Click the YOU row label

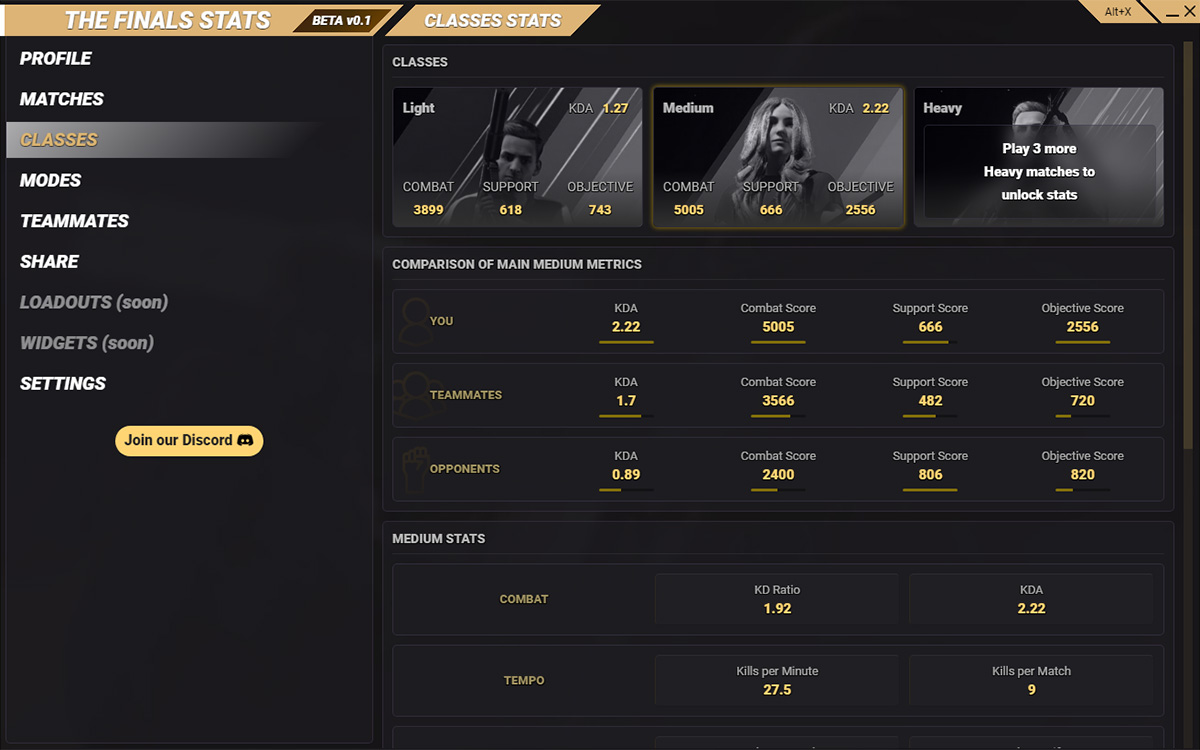click(441, 321)
